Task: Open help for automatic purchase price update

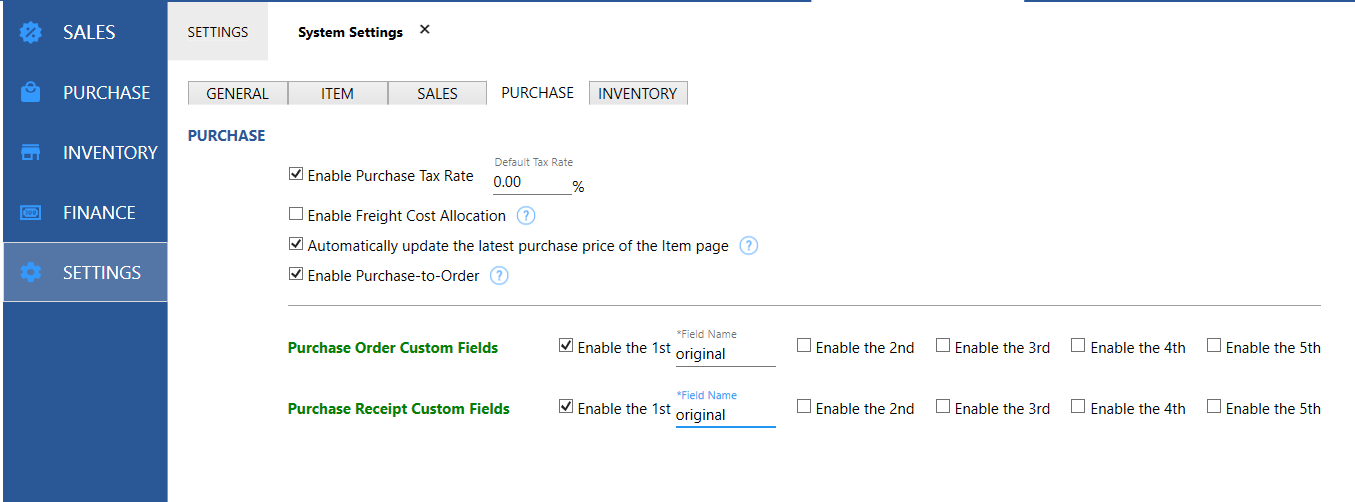Action: click(x=748, y=246)
